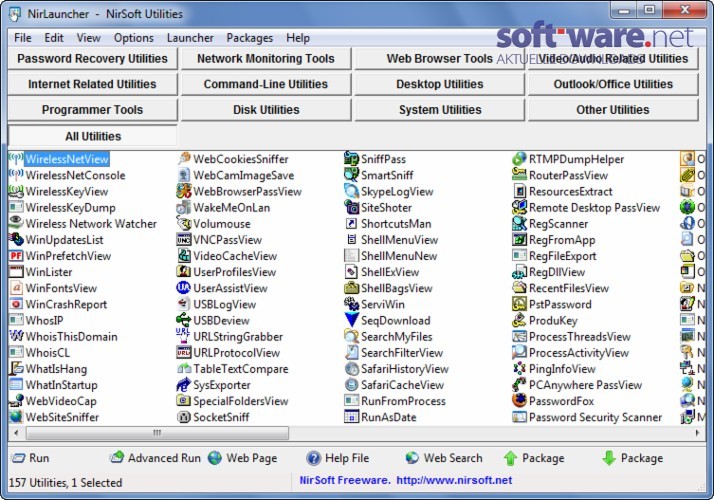Viewport: 714px width, 500px height.
Task: Open the File menu
Action: (x=23, y=38)
